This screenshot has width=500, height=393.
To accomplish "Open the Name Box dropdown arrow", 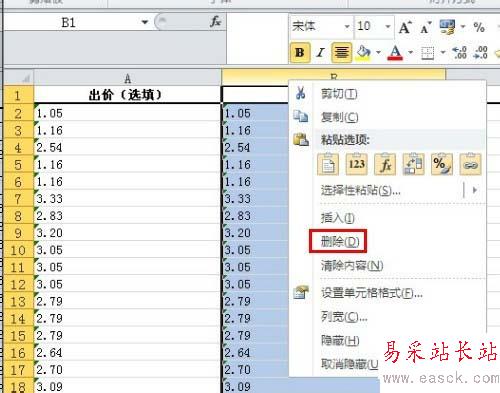I will [x=145, y=22].
